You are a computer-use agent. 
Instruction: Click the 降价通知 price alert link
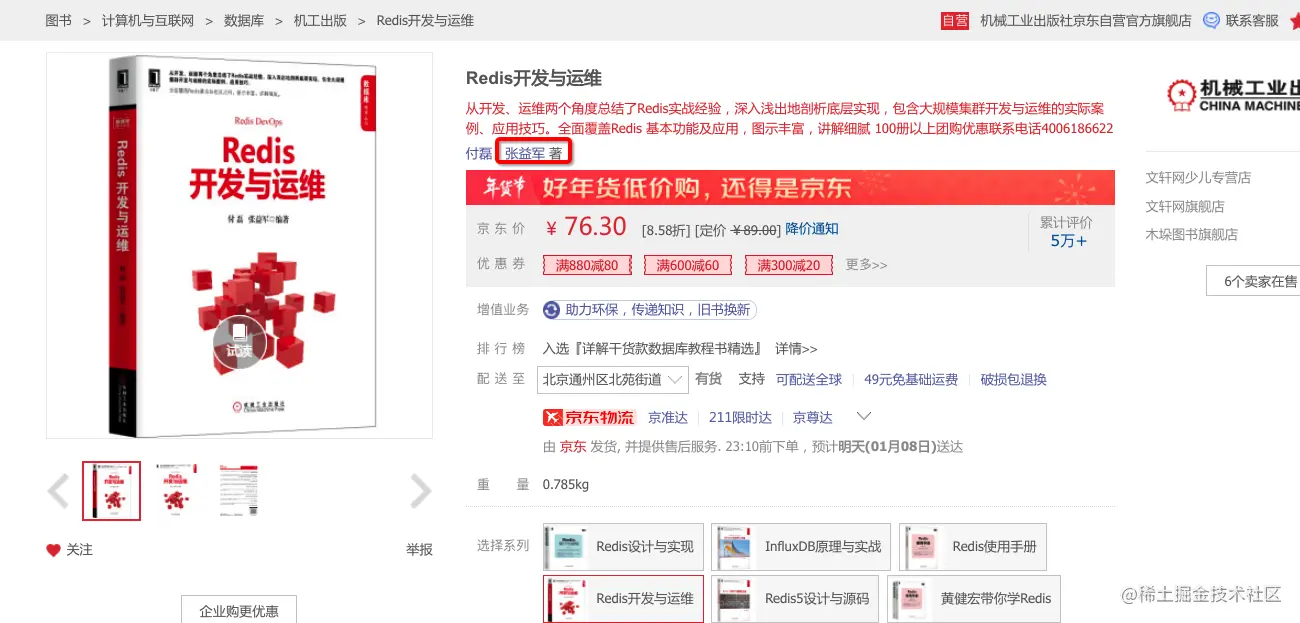[x=812, y=228]
